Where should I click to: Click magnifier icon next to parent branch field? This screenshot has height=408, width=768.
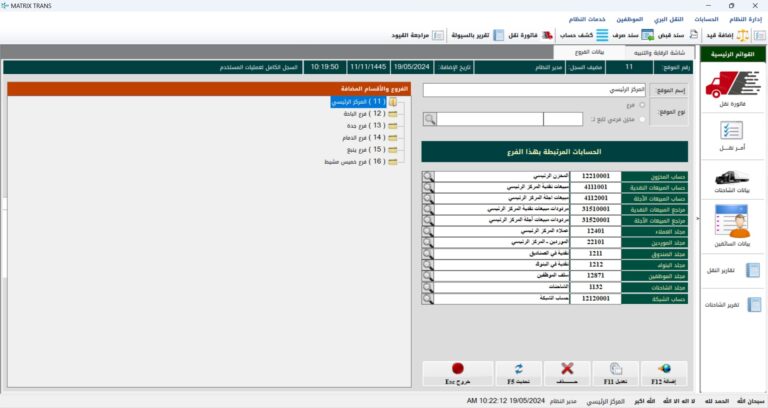coord(429,119)
